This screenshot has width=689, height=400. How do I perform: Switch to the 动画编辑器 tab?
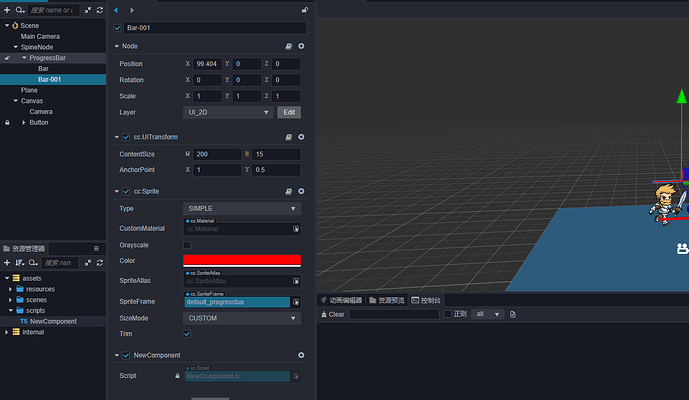341,300
